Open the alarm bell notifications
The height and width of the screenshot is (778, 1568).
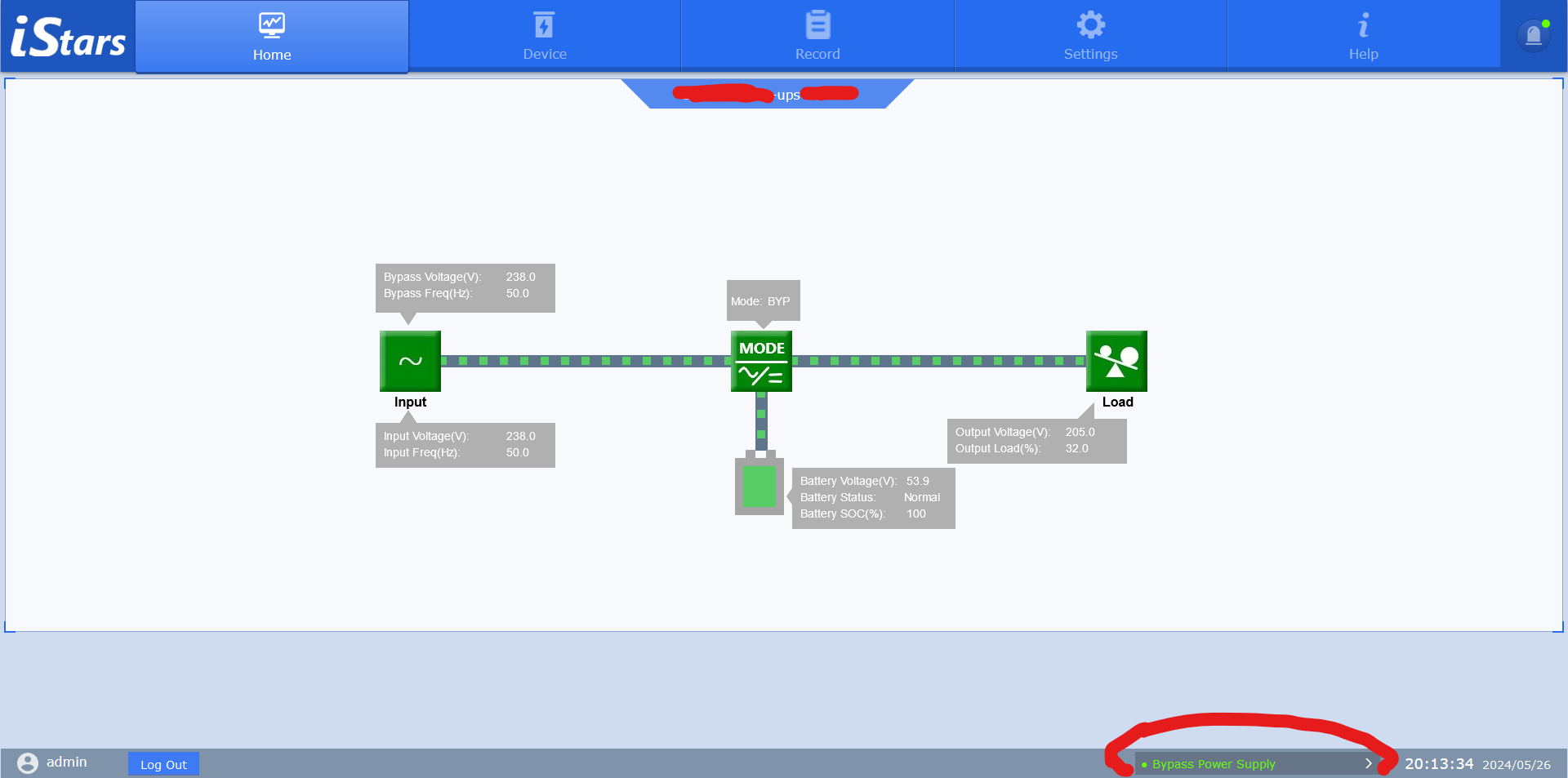[x=1533, y=35]
